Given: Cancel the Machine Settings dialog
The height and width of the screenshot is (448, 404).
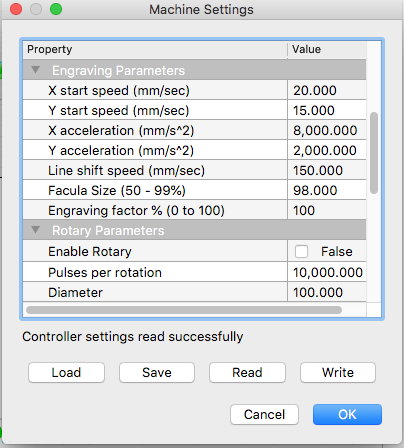Looking at the screenshot, I should pyautogui.click(x=264, y=414).
